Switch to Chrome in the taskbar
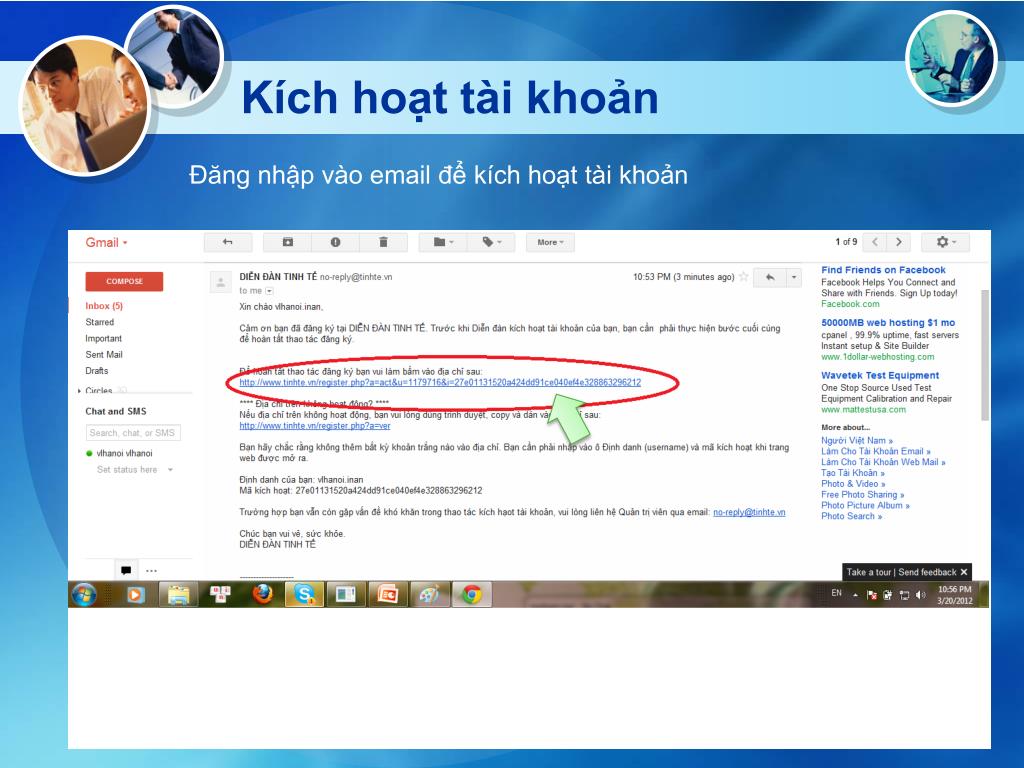The height and width of the screenshot is (768, 1024). tap(472, 595)
